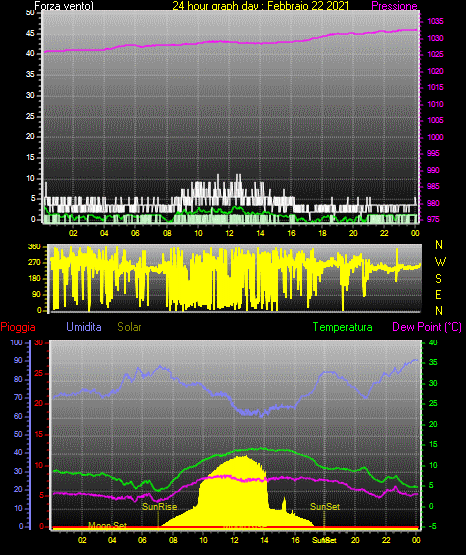Image resolution: width=466 pixels, height=555 pixels.
Task: Click hour label 18 under the wind chart
Action: point(322,233)
